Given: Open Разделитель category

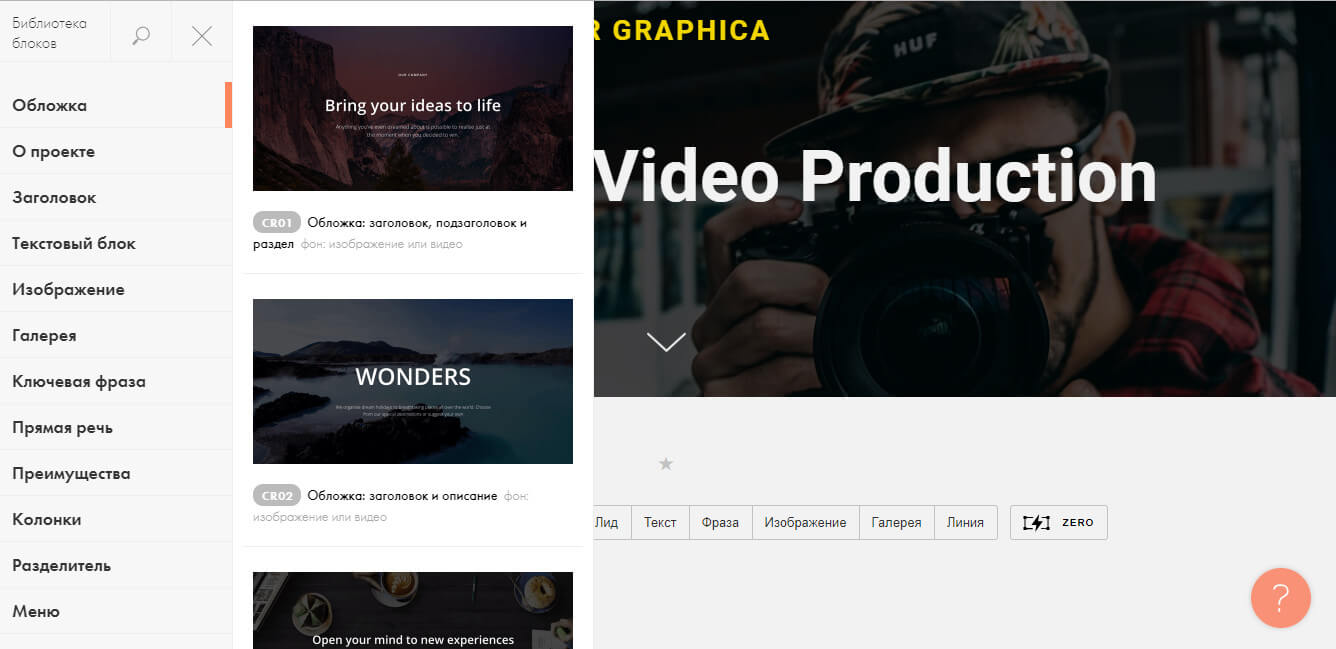Looking at the screenshot, I should [116, 565].
